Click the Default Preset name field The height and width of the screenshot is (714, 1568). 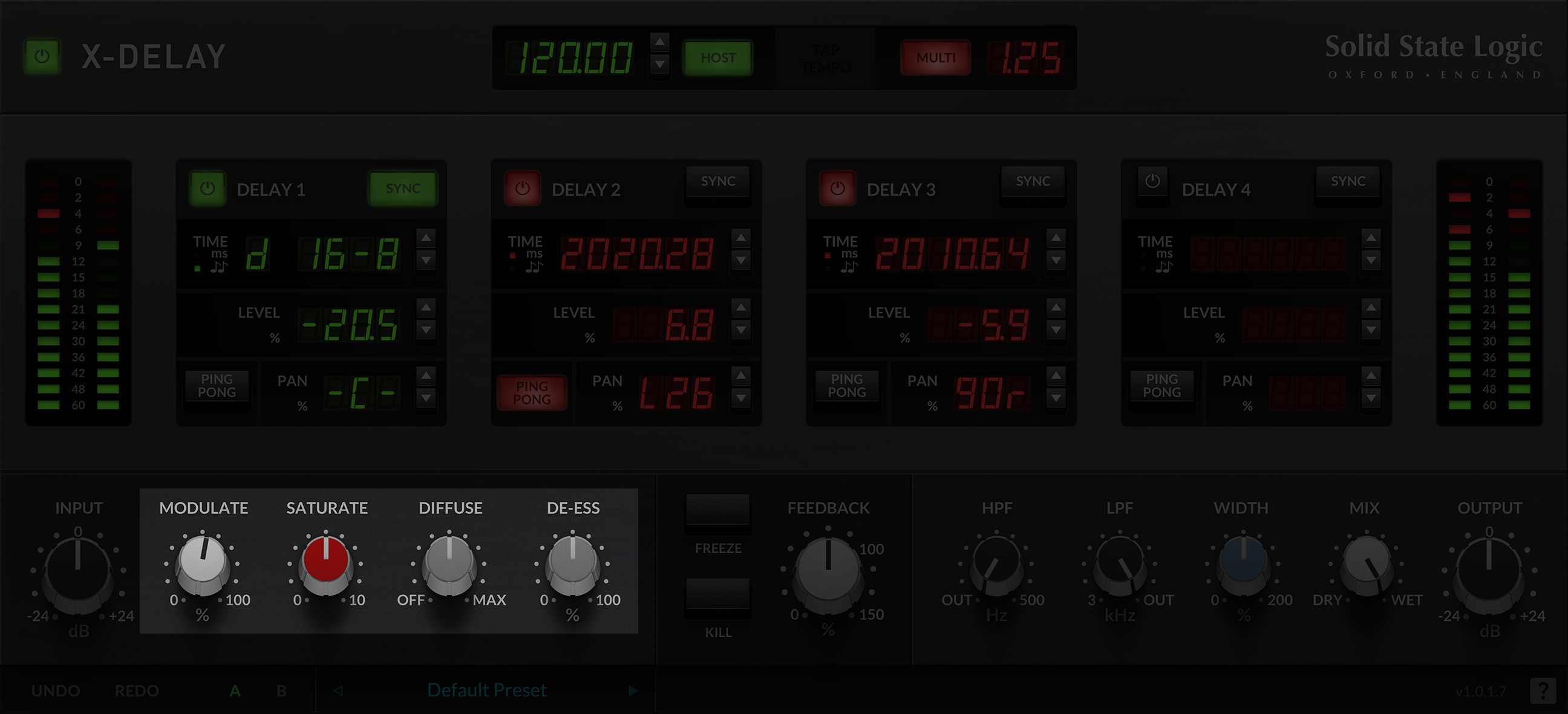pos(486,689)
